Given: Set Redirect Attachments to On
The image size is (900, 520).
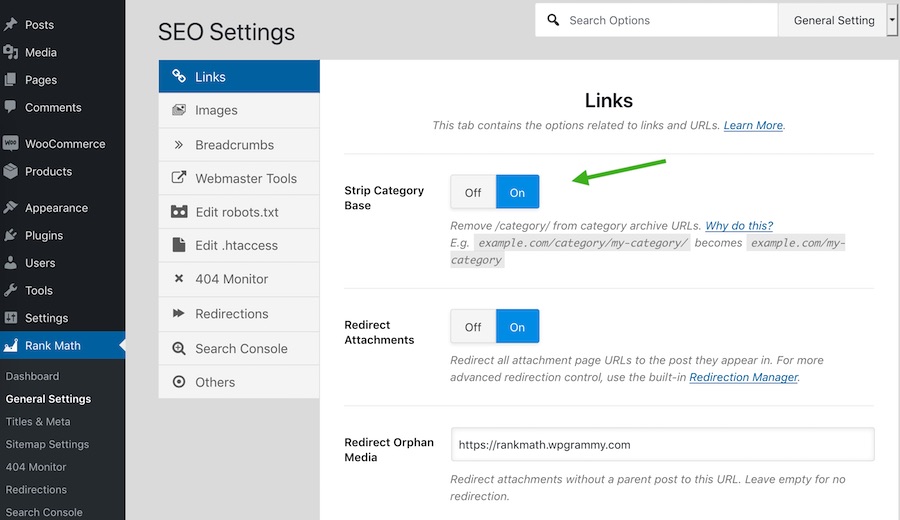Looking at the screenshot, I should [517, 327].
